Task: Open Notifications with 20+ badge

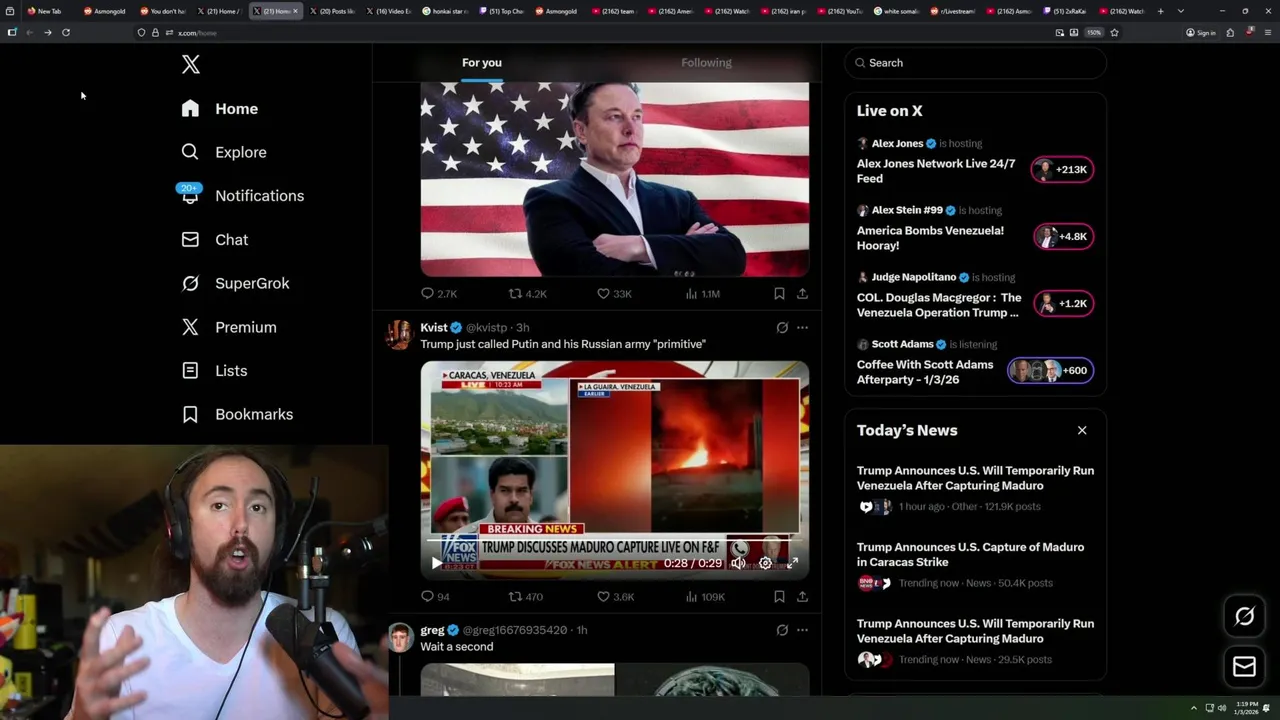Action: pos(242,196)
